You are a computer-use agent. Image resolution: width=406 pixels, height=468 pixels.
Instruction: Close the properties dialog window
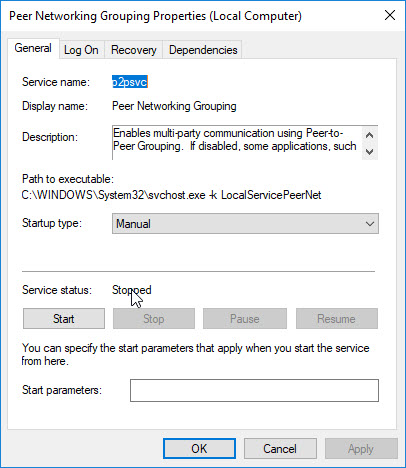(x=390, y=15)
